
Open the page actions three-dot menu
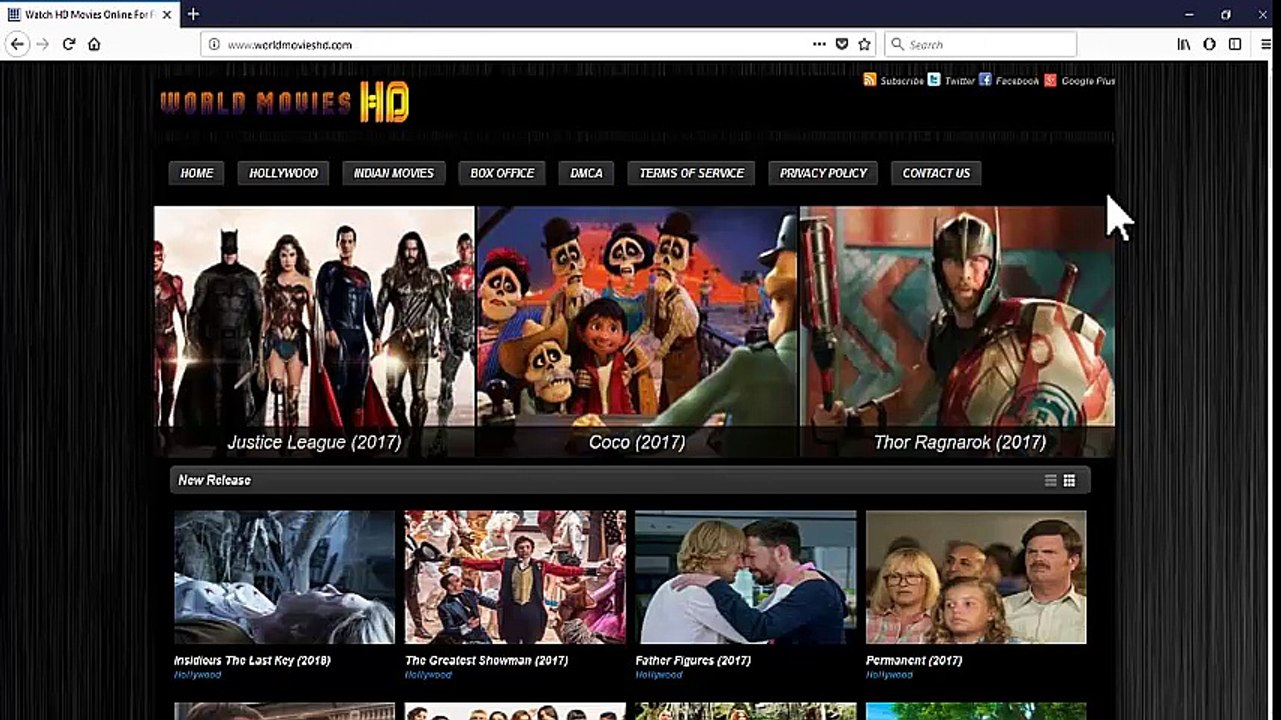click(x=819, y=44)
